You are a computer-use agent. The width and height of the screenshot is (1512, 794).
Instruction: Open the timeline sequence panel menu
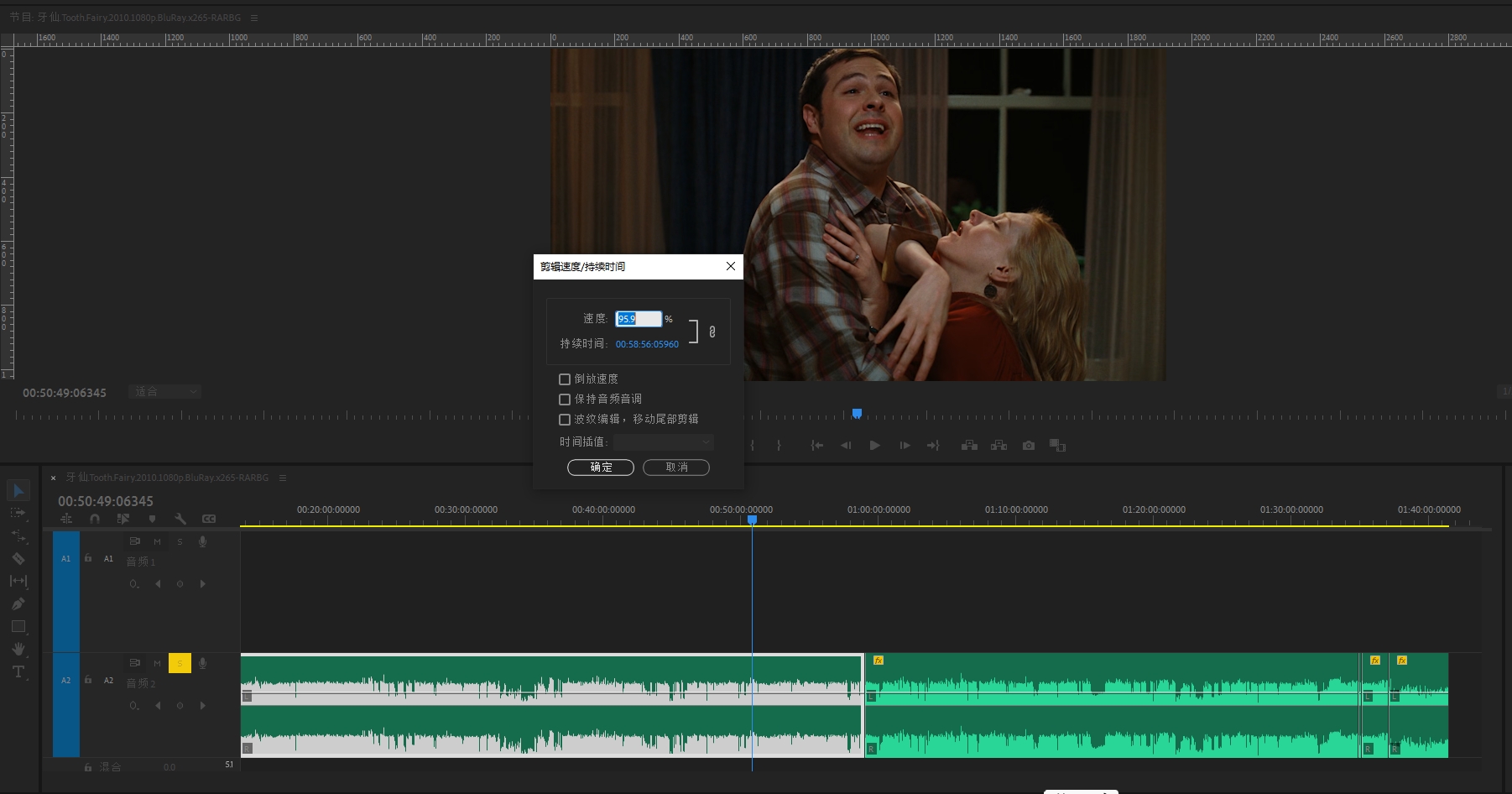point(283,478)
